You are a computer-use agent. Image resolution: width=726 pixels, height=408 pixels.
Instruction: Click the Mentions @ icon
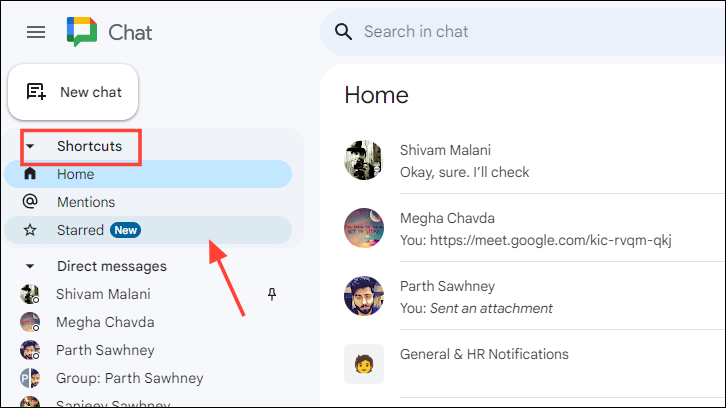pos(30,201)
